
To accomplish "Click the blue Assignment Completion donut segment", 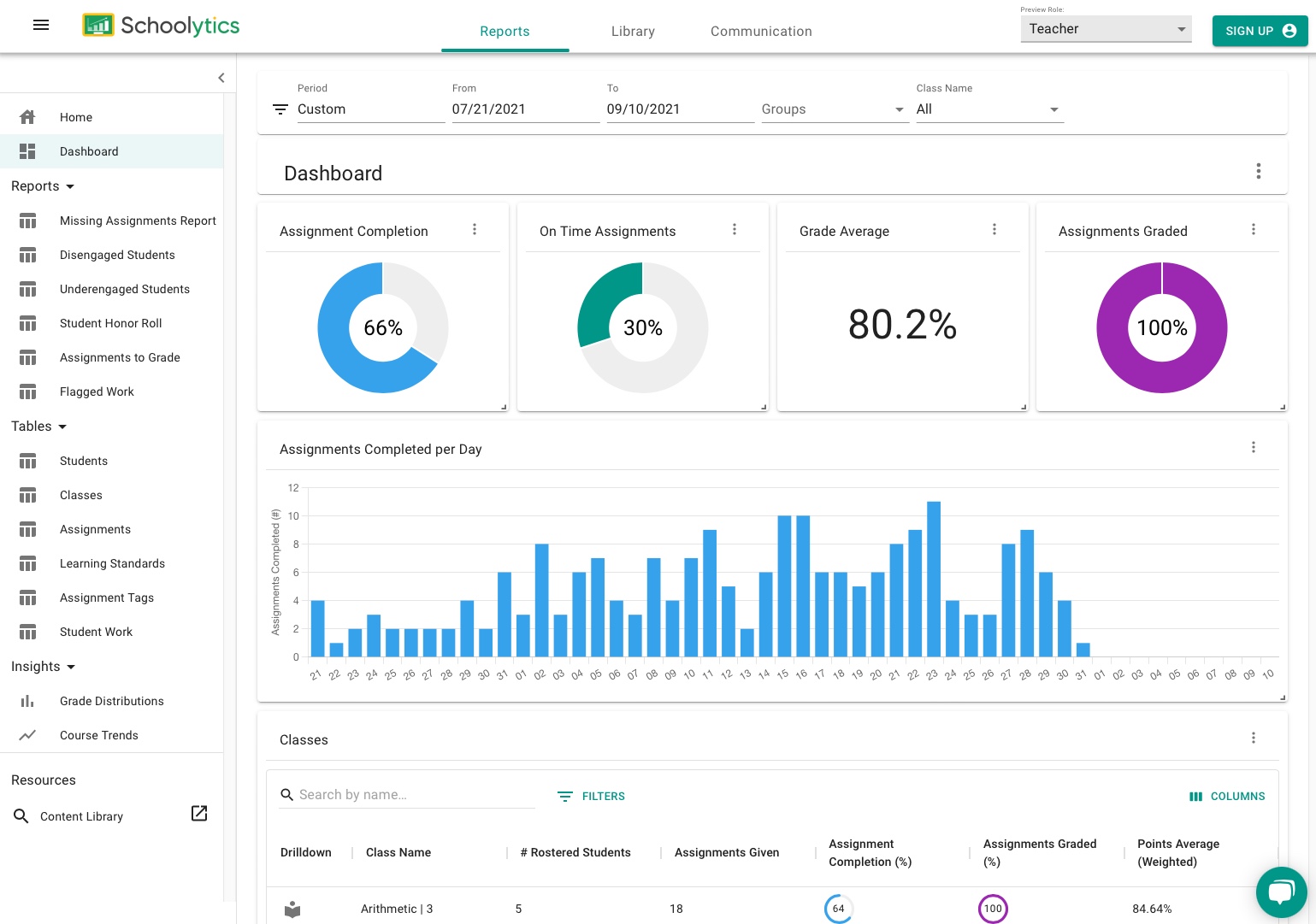I will 342,359.
